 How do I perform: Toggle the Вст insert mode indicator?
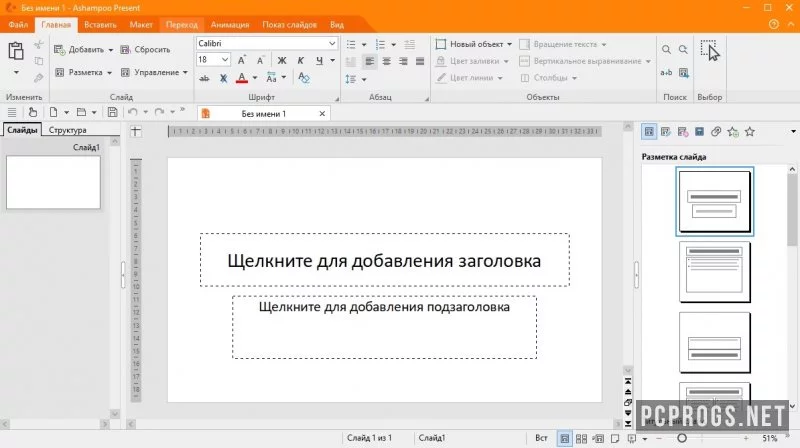(541, 438)
